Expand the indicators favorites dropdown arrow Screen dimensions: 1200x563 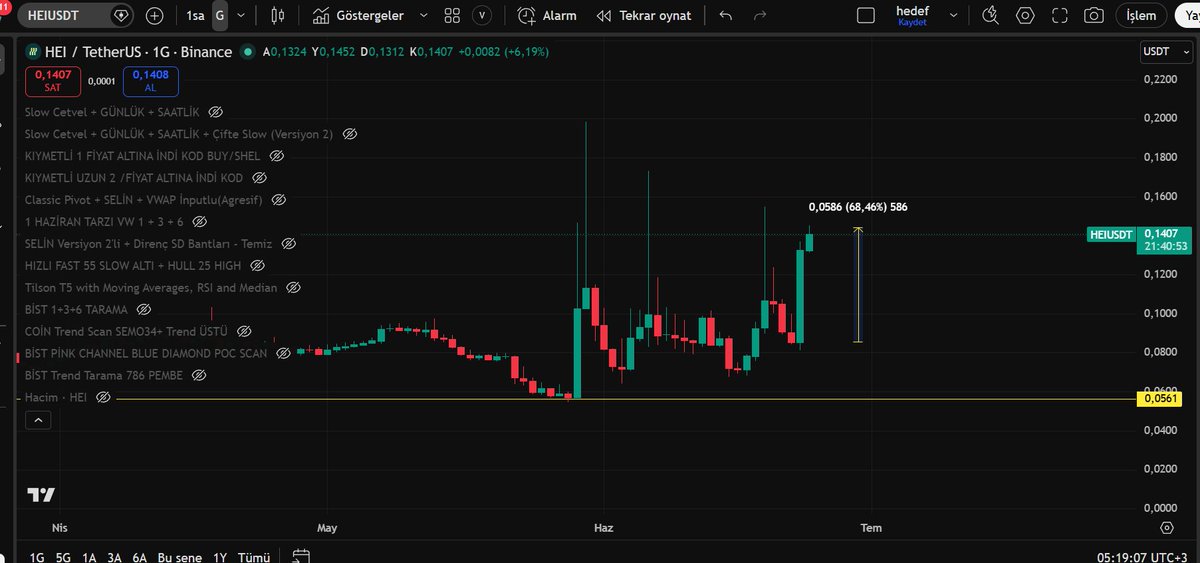(x=424, y=16)
